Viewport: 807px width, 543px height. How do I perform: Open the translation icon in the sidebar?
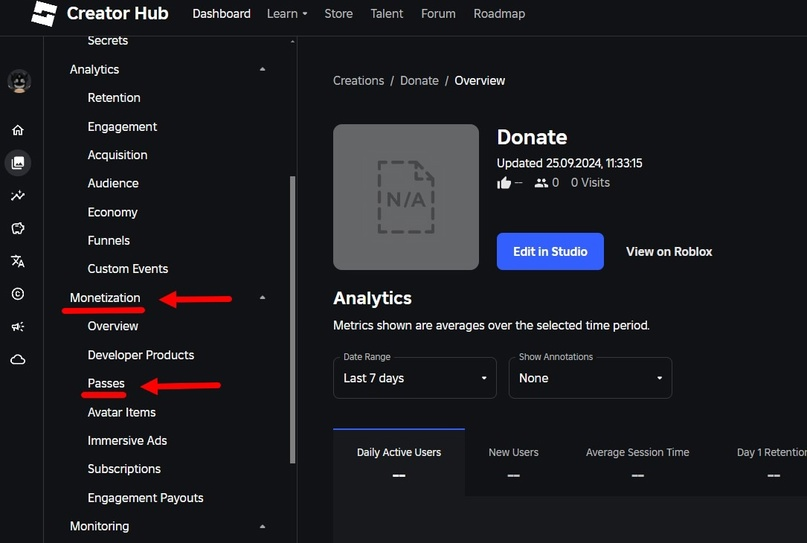[18, 261]
